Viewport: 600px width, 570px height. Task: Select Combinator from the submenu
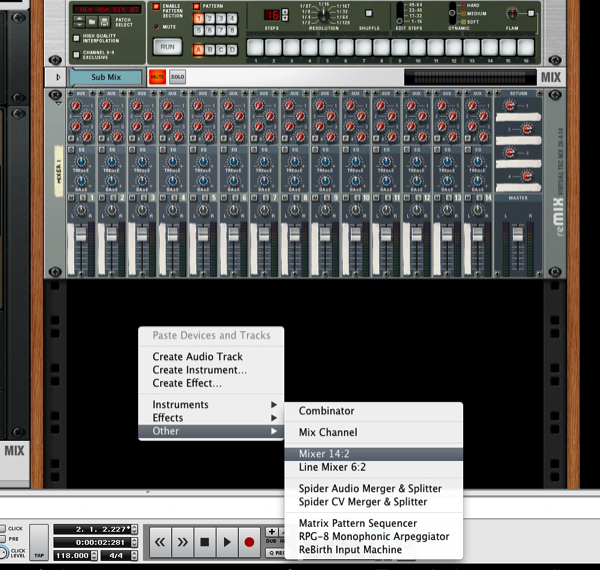pos(373,411)
